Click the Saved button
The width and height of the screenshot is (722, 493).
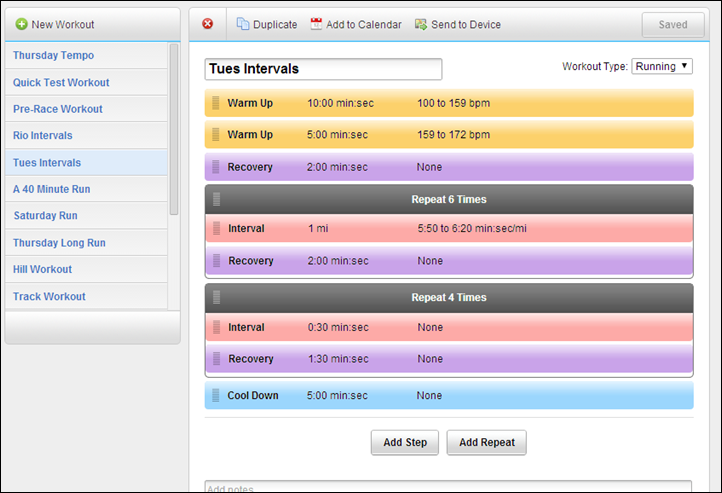673,24
